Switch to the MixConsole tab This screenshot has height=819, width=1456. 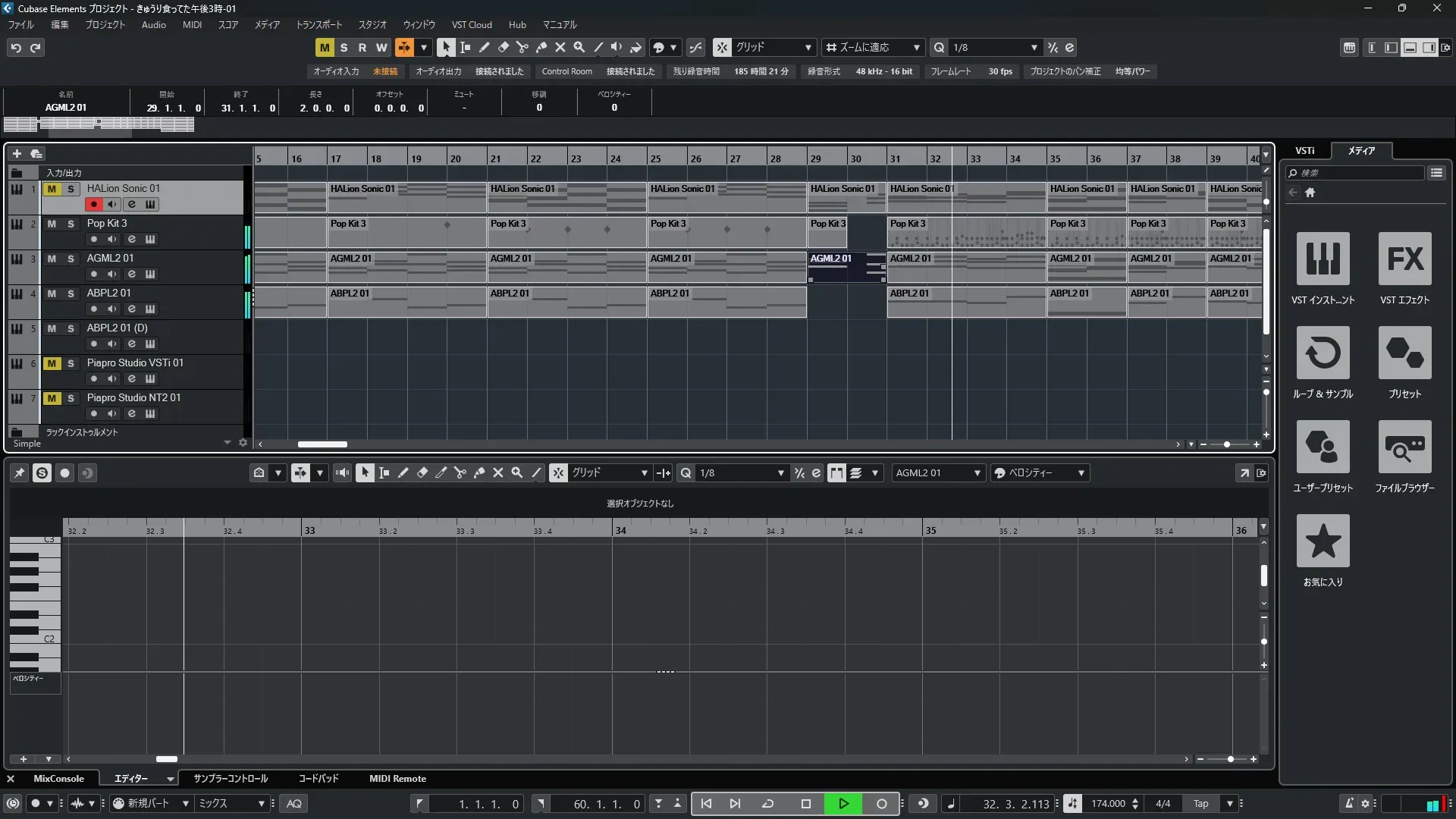pyautogui.click(x=58, y=779)
